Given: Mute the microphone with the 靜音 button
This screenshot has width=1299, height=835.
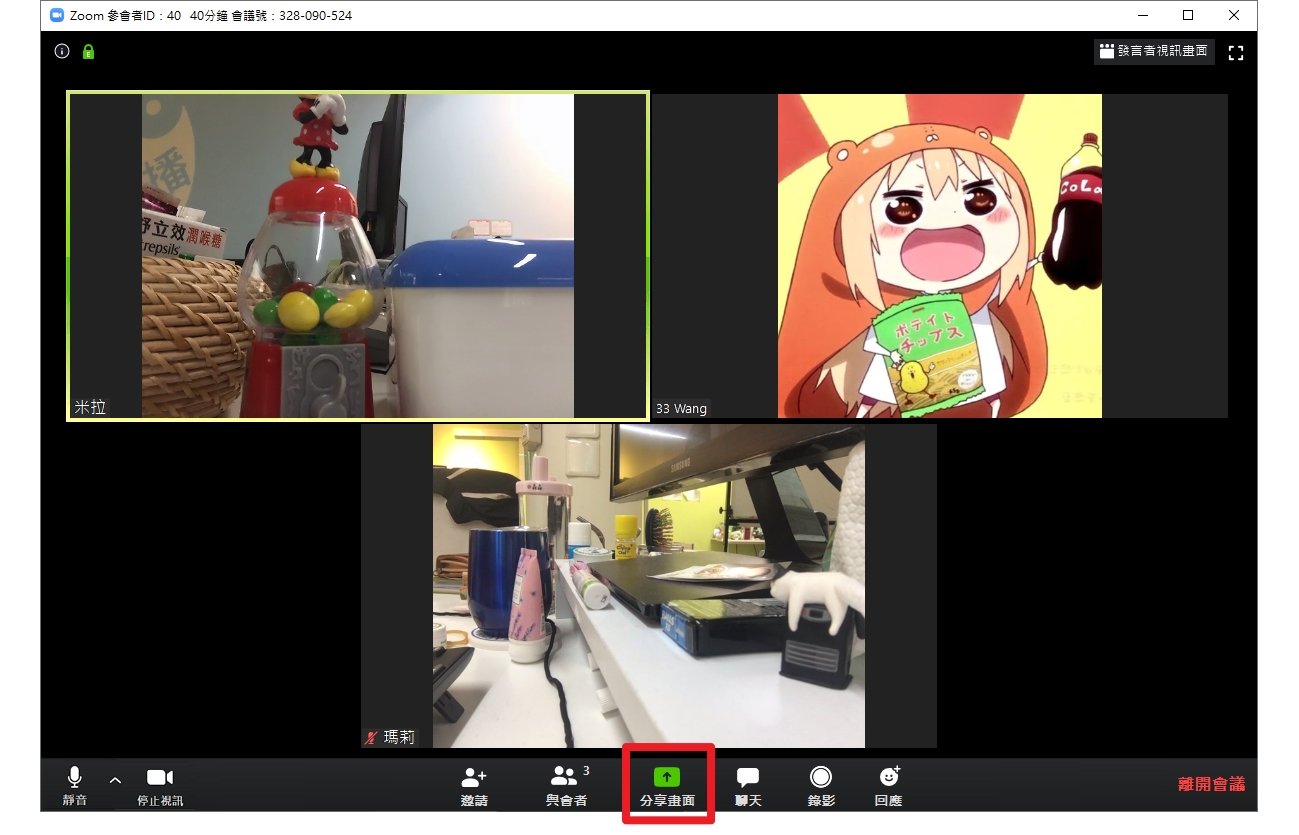Looking at the screenshot, I should [x=75, y=787].
